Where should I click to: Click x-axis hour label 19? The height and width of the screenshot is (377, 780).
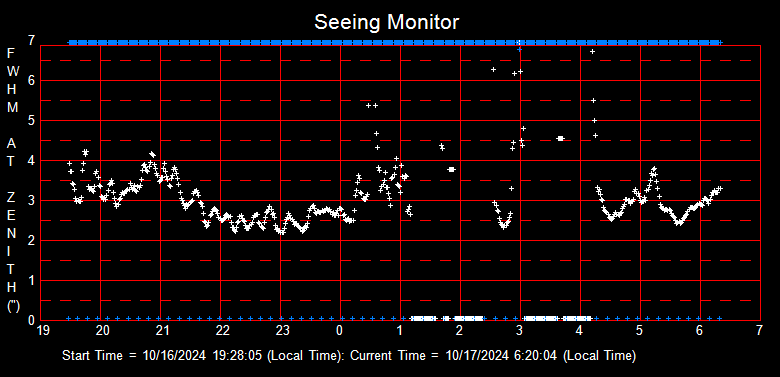click(43, 330)
